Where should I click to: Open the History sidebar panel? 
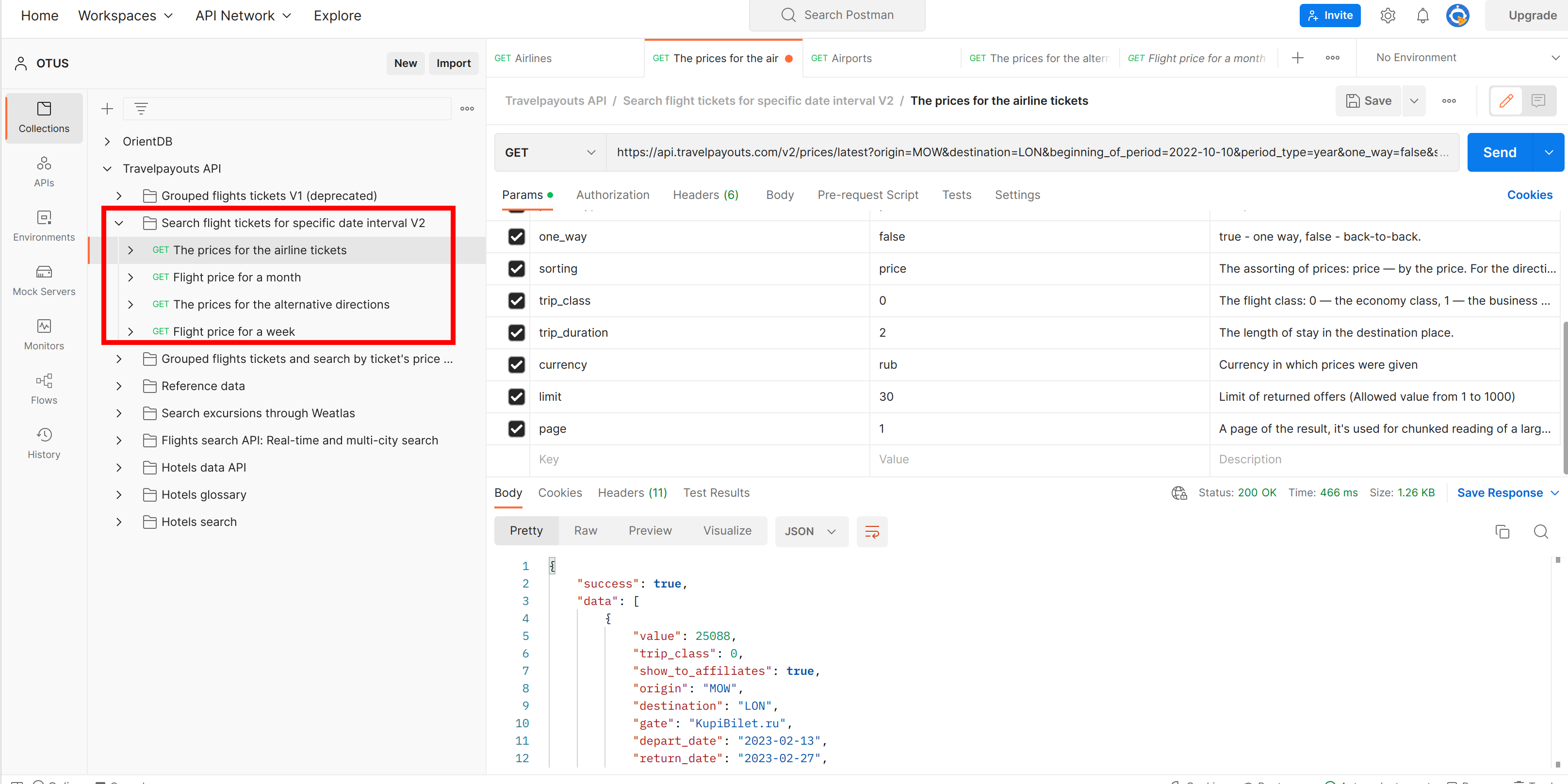coord(44,443)
